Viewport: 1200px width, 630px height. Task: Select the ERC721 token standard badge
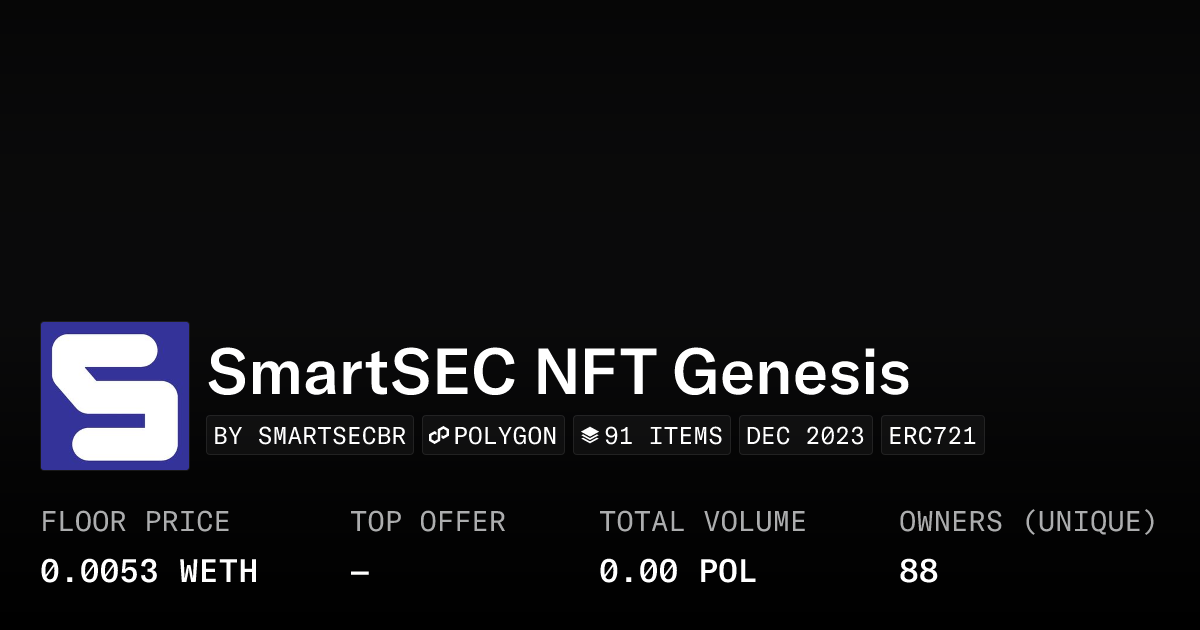click(932, 436)
